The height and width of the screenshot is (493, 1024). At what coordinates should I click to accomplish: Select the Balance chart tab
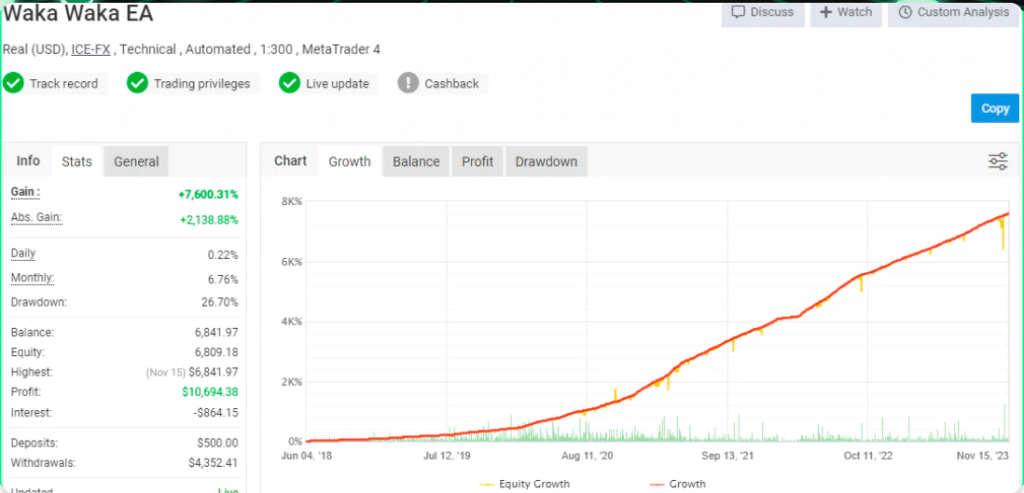pyautogui.click(x=415, y=162)
